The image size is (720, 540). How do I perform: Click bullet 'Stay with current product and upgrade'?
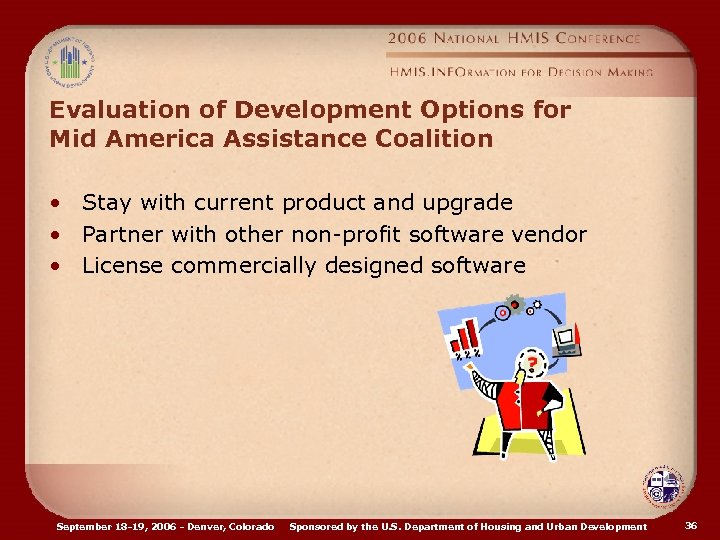pyautogui.click(x=297, y=203)
